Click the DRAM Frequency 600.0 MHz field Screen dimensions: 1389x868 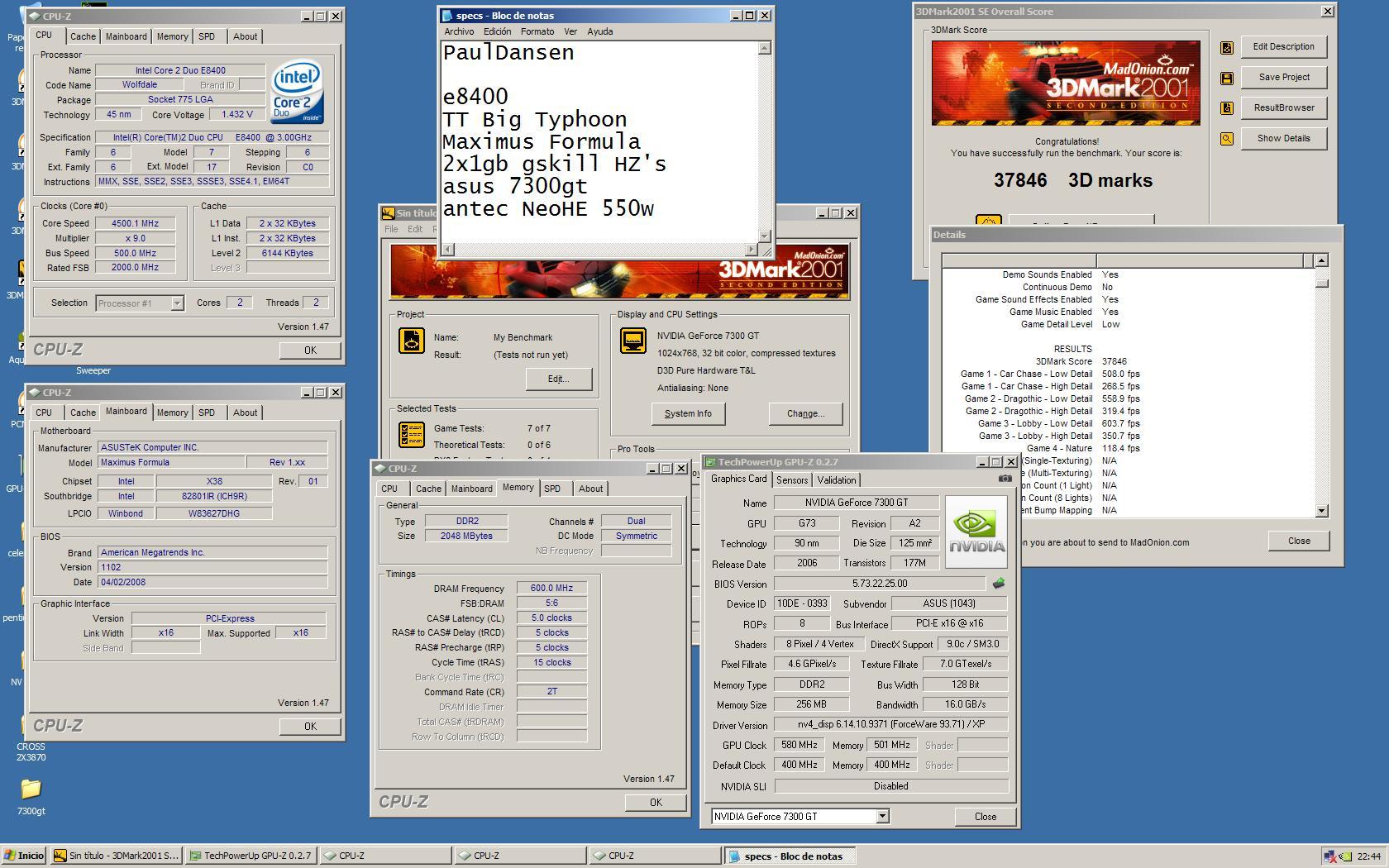click(551, 589)
